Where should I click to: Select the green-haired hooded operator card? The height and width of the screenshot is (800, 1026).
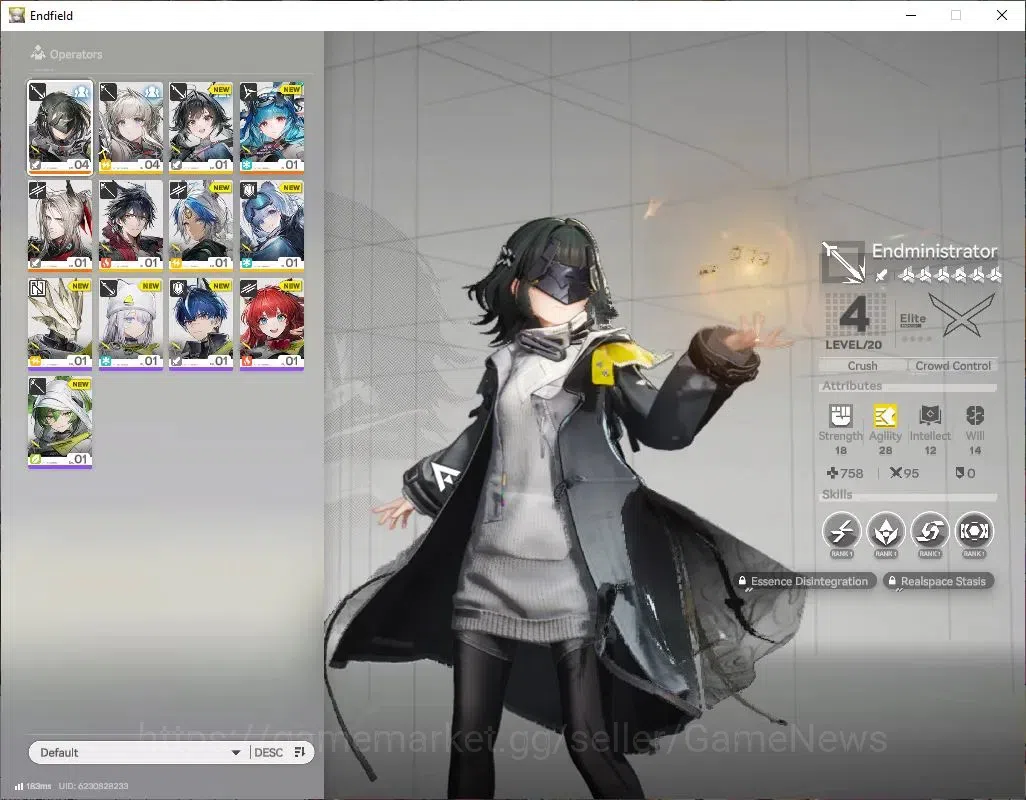click(x=60, y=423)
